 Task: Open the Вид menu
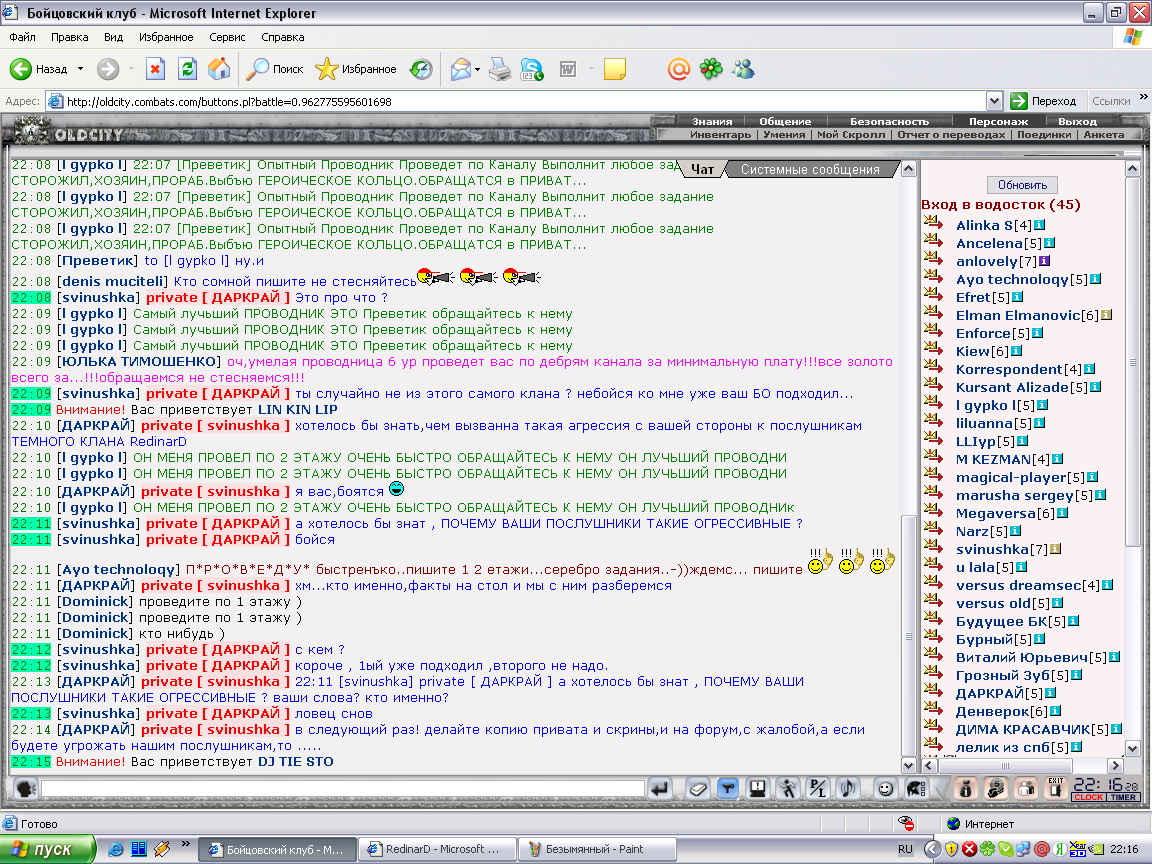pos(113,37)
